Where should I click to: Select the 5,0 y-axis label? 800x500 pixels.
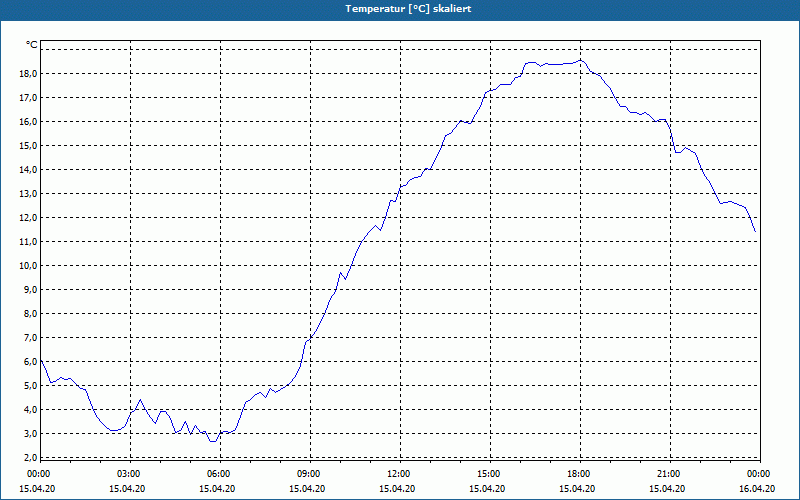31,385
